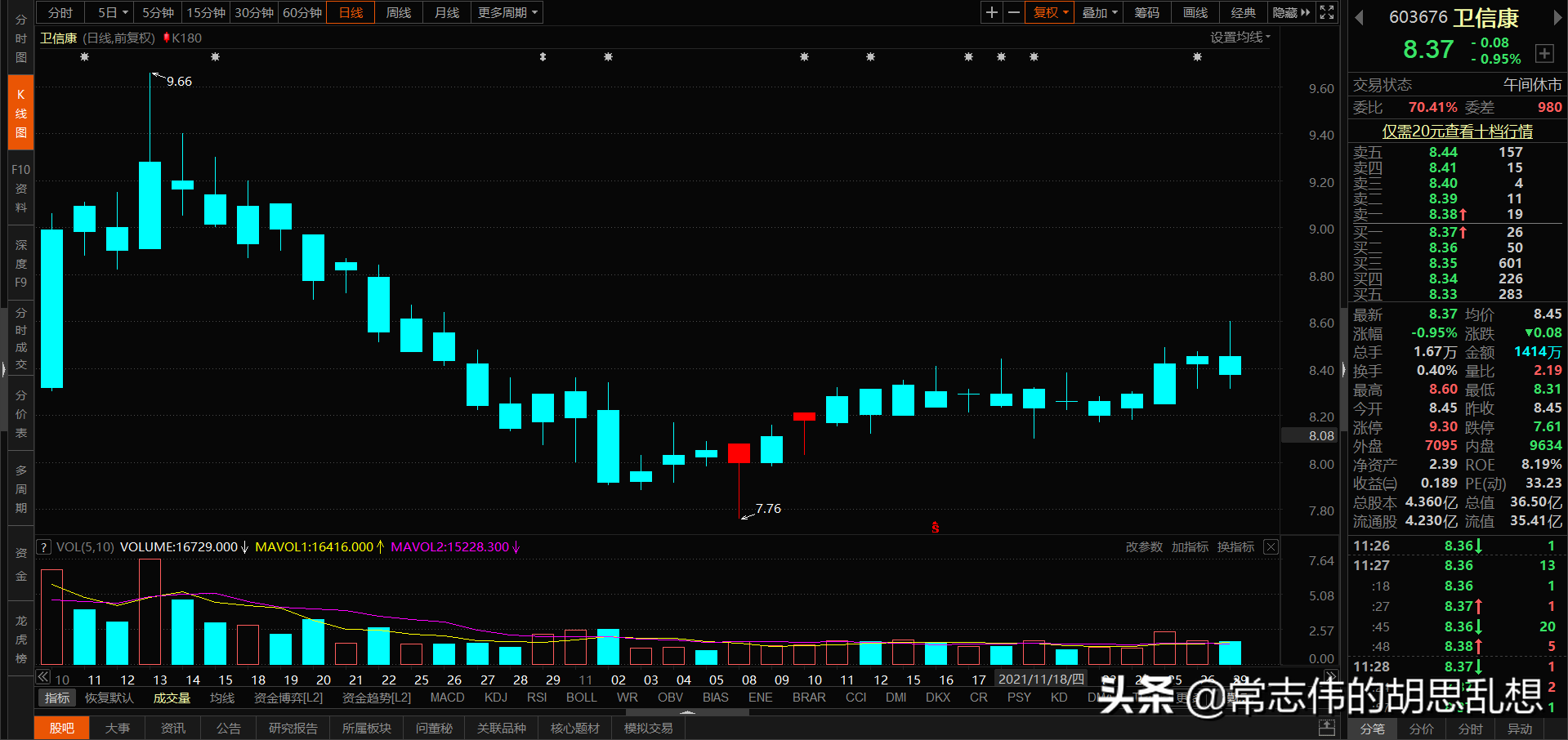Open the 更多周期 period dropdown
This screenshot has height=740, width=1568.
click(505, 12)
